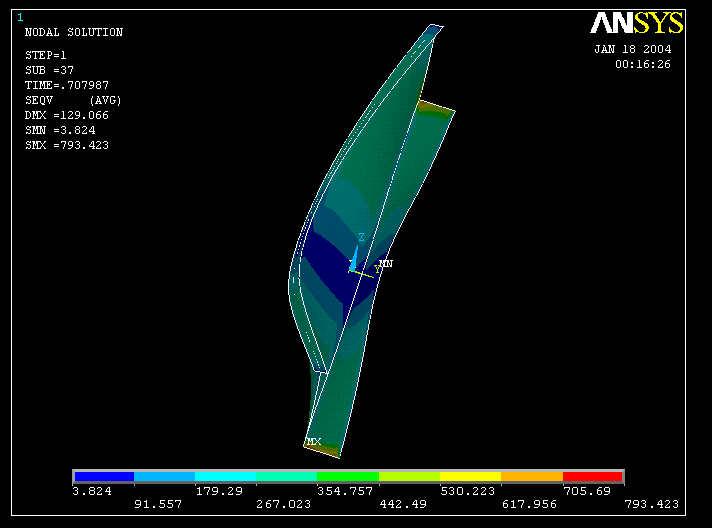
Task: Select the MX maximum stress marker
Action: tap(314, 441)
